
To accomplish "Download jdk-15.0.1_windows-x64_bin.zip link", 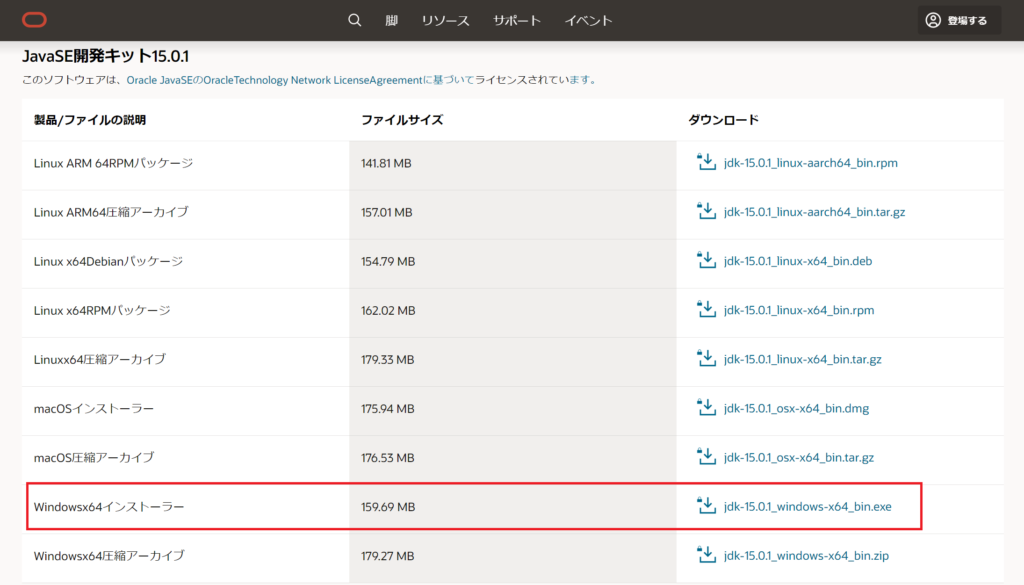I will (x=806, y=555).
